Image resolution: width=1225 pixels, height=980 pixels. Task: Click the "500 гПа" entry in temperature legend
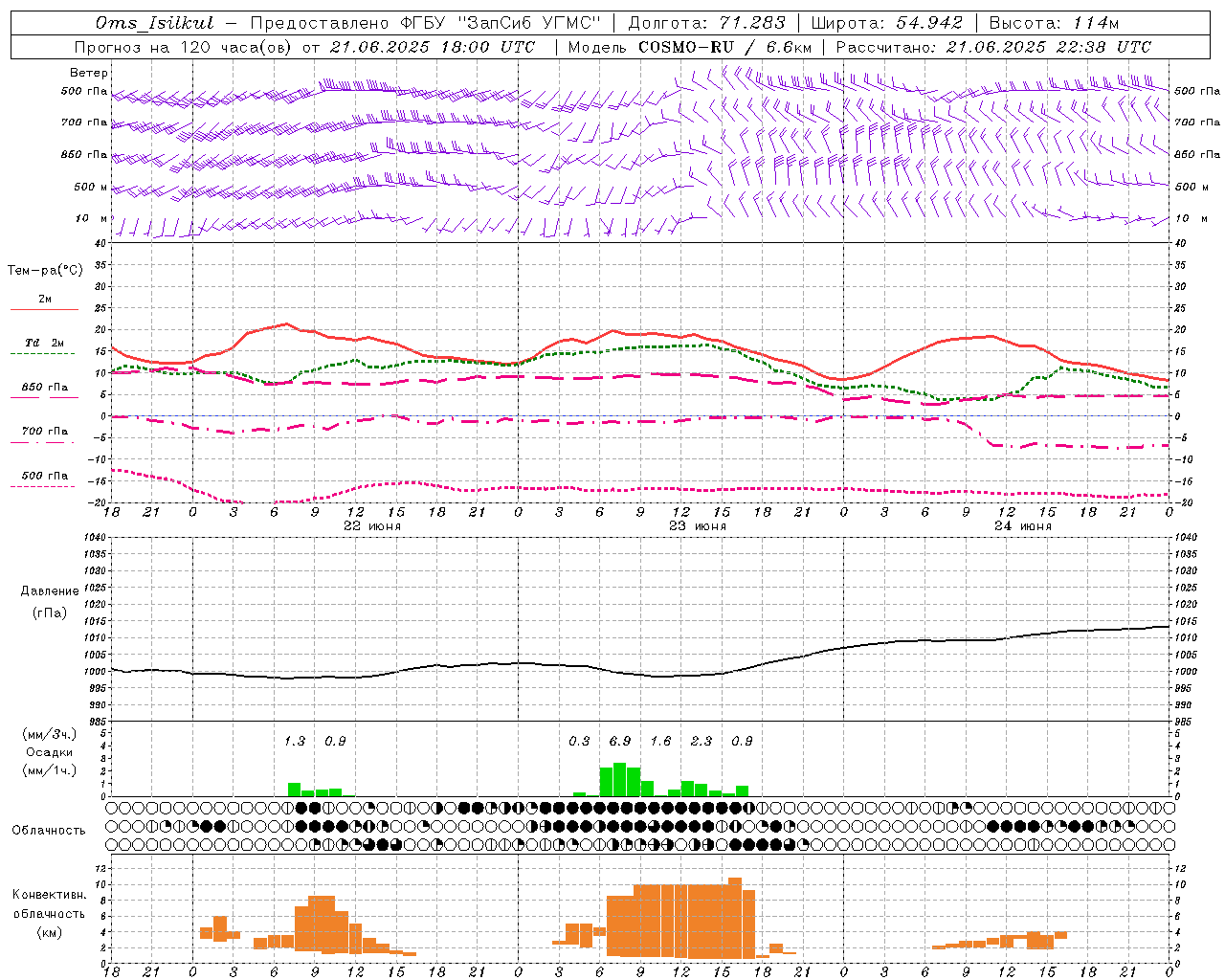45,476
